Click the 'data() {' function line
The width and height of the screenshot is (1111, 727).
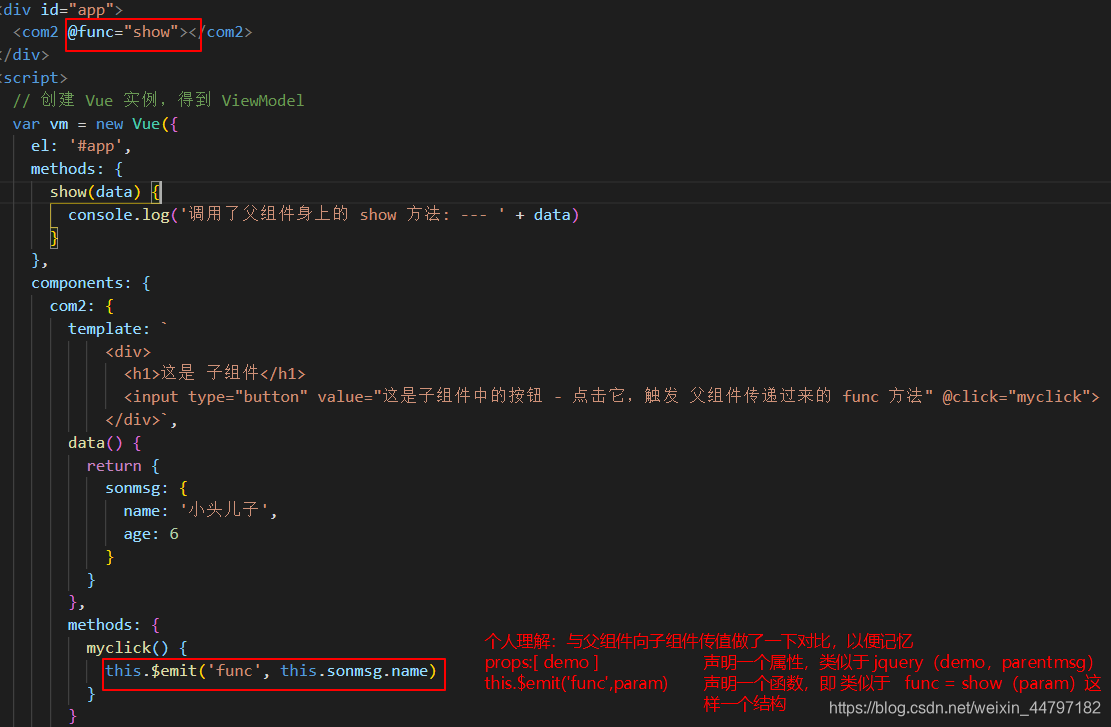point(105,443)
